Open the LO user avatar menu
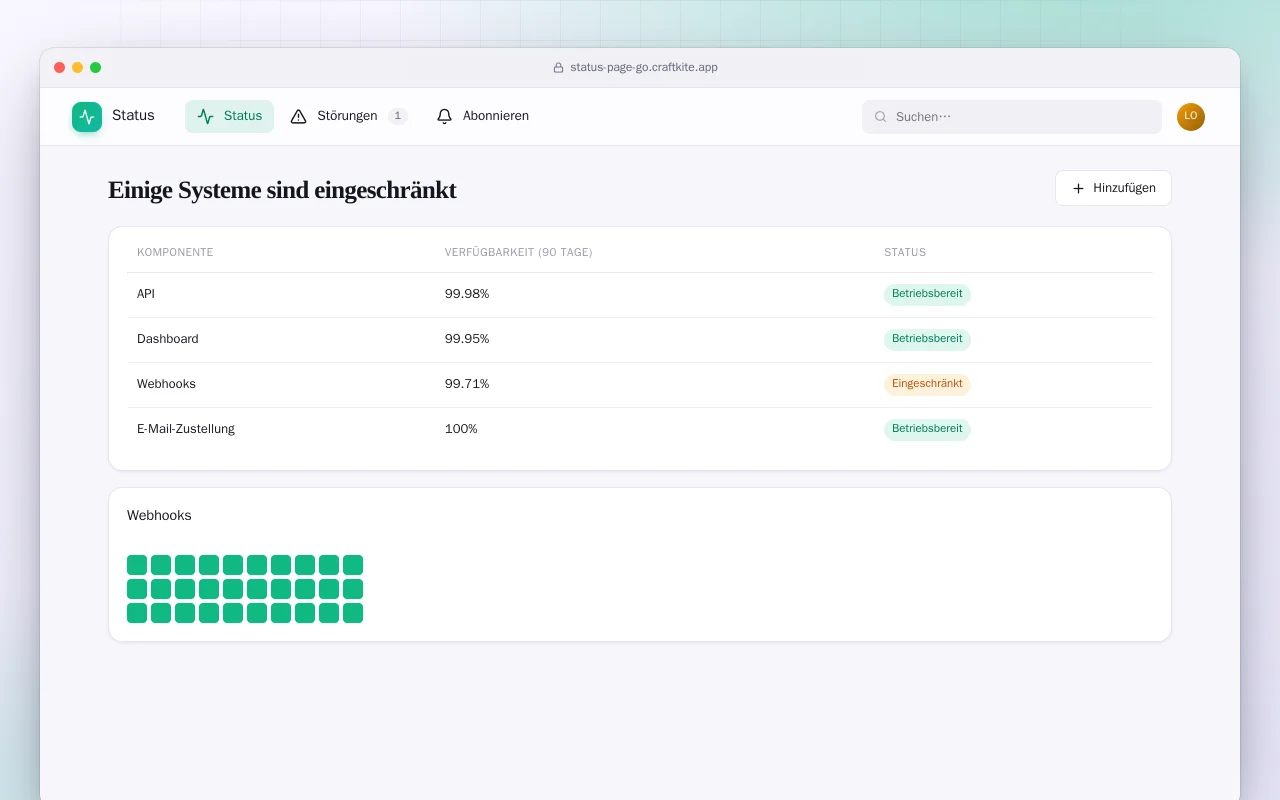Image resolution: width=1280 pixels, height=800 pixels. (1191, 117)
